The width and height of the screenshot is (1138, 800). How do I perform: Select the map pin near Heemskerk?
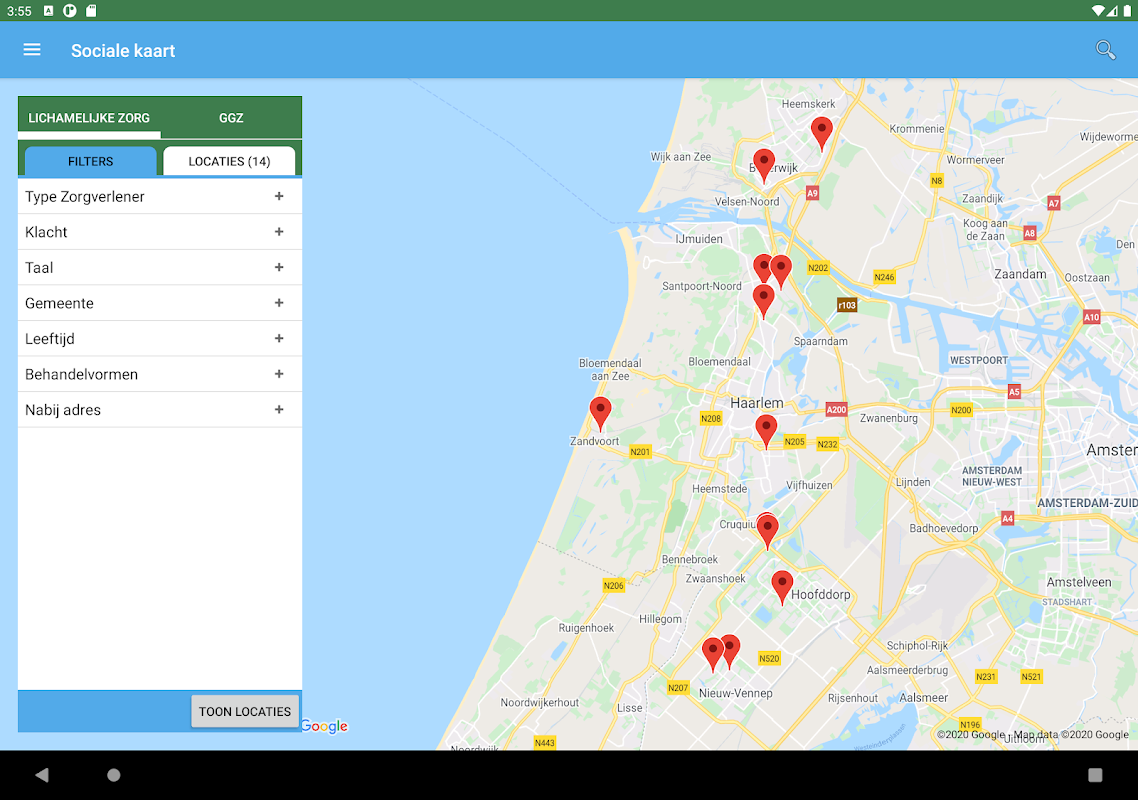tap(821, 134)
